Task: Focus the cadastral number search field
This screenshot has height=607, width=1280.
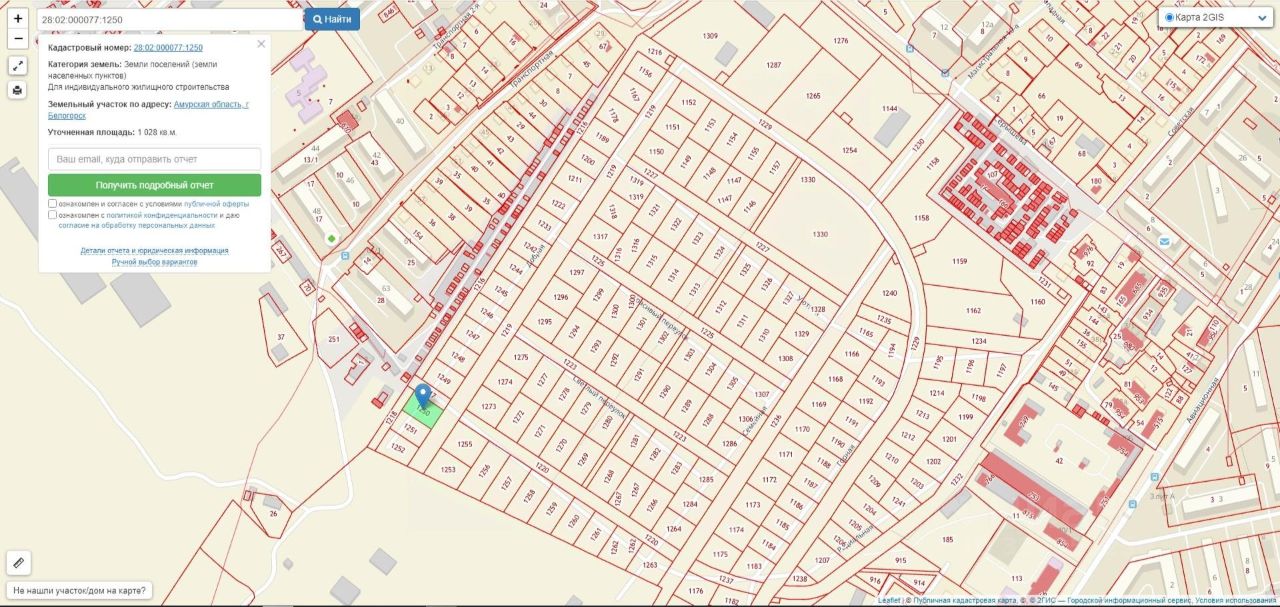Action: coord(170,19)
